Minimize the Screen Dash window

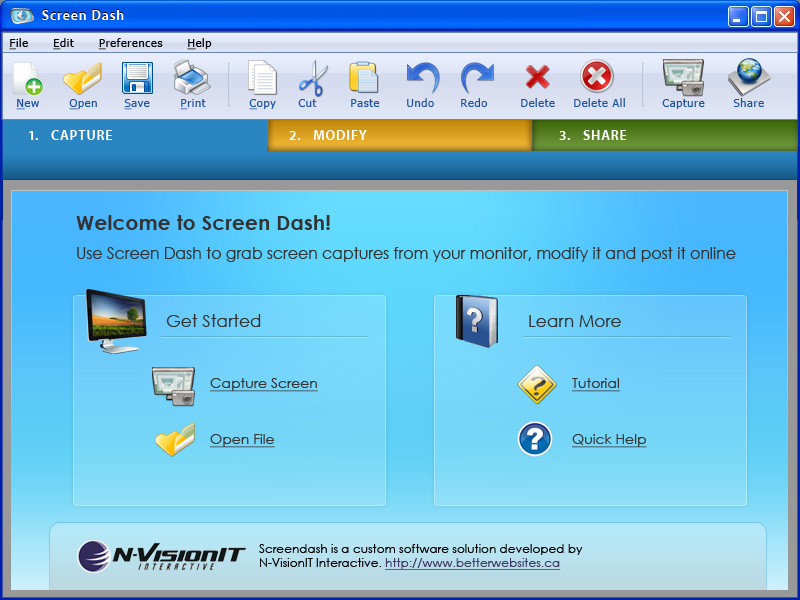click(738, 17)
